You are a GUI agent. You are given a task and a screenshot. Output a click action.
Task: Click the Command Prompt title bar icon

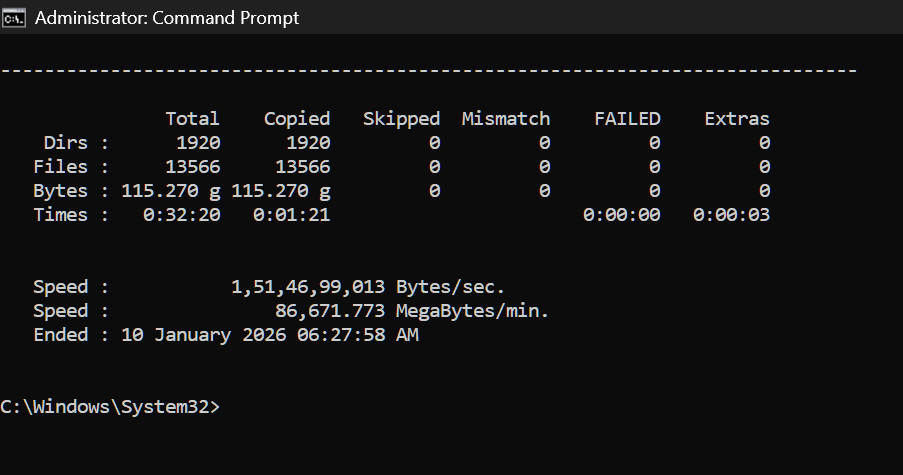click(14, 17)
